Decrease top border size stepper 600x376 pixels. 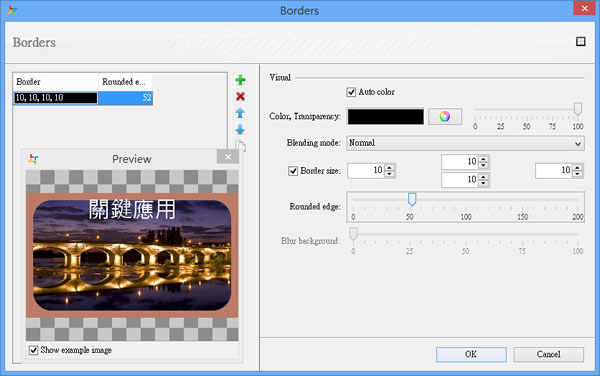pyautogui.click(x=484, y=165)
